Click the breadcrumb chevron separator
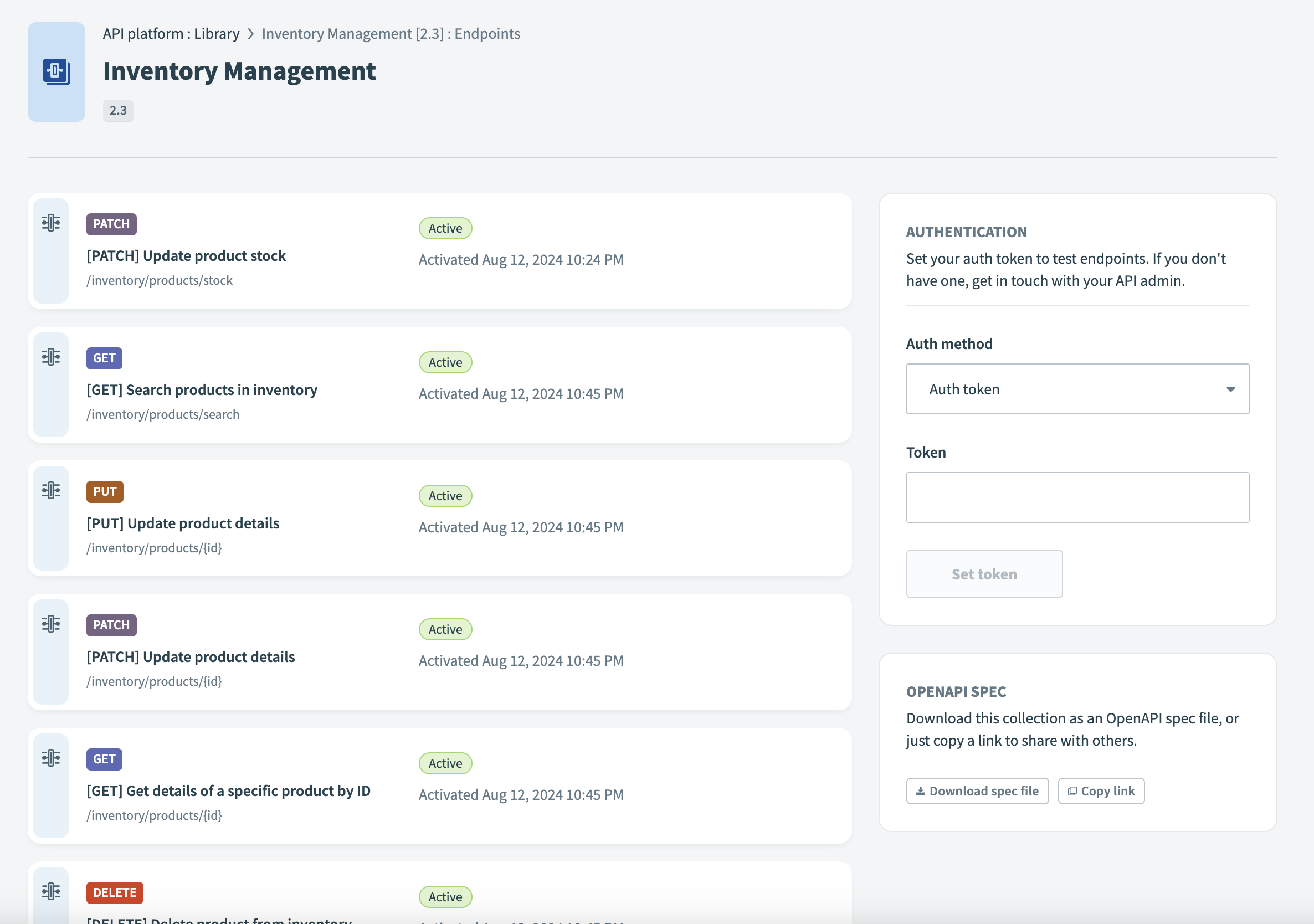This screenshot has width=1314, height=924. (x=250, y=34)
